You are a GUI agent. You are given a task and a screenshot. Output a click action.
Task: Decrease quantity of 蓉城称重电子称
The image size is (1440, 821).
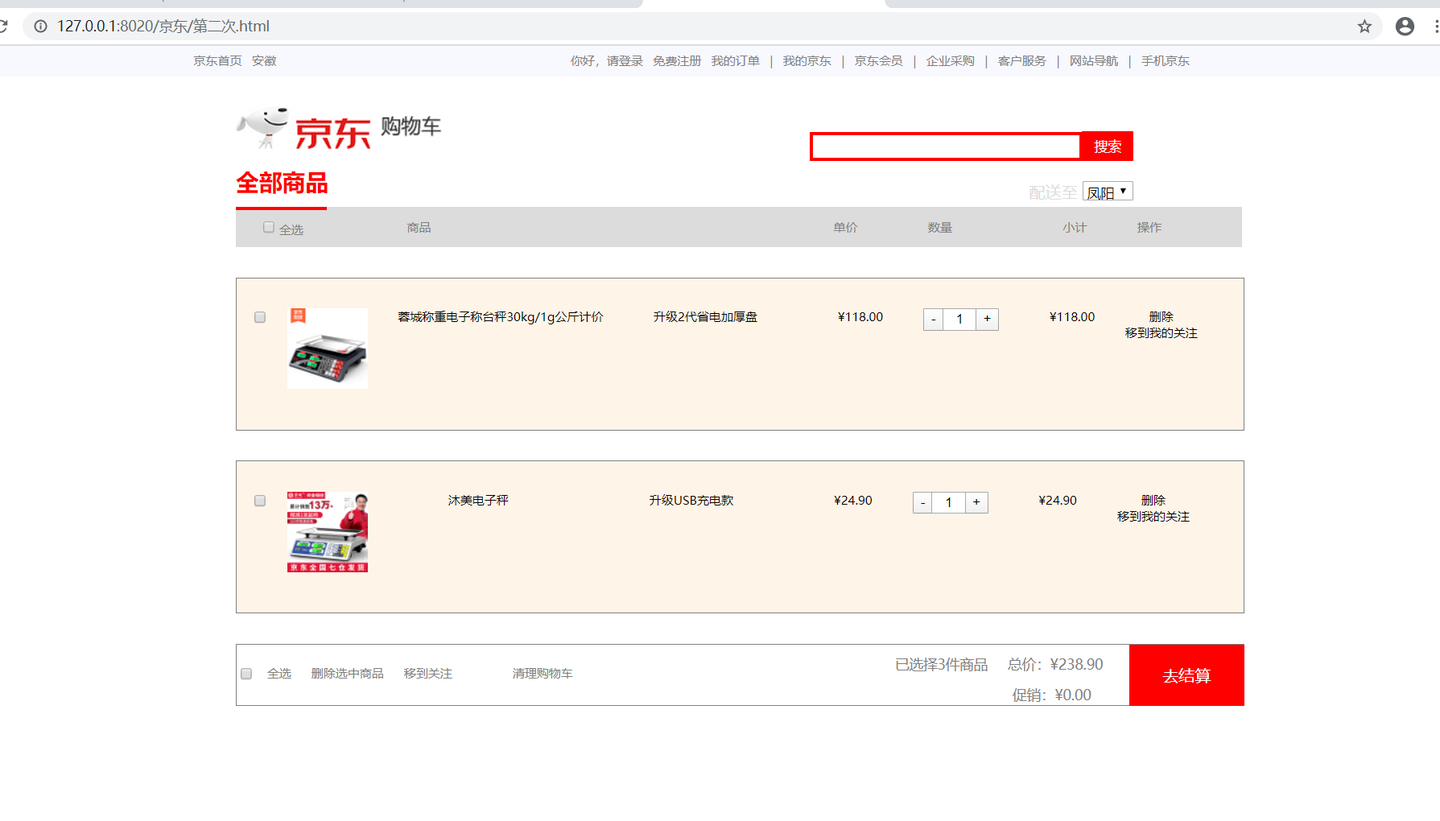coord(933,319)
